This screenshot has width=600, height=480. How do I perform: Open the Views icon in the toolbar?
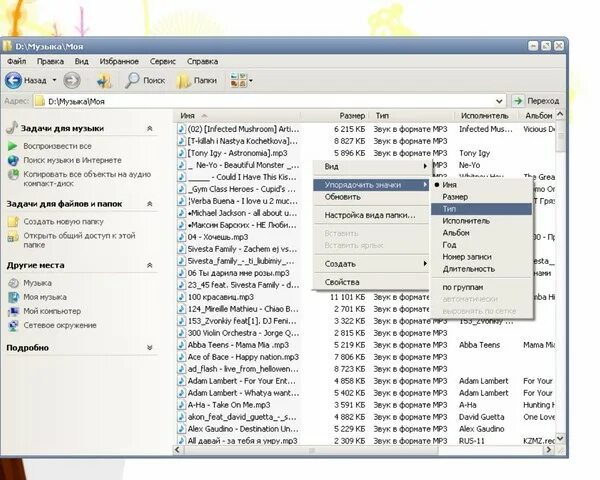238,80
